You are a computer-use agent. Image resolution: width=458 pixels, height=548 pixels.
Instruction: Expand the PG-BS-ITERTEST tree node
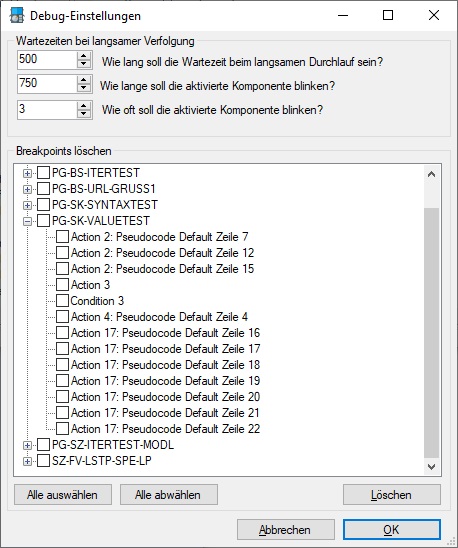point(27,173)
